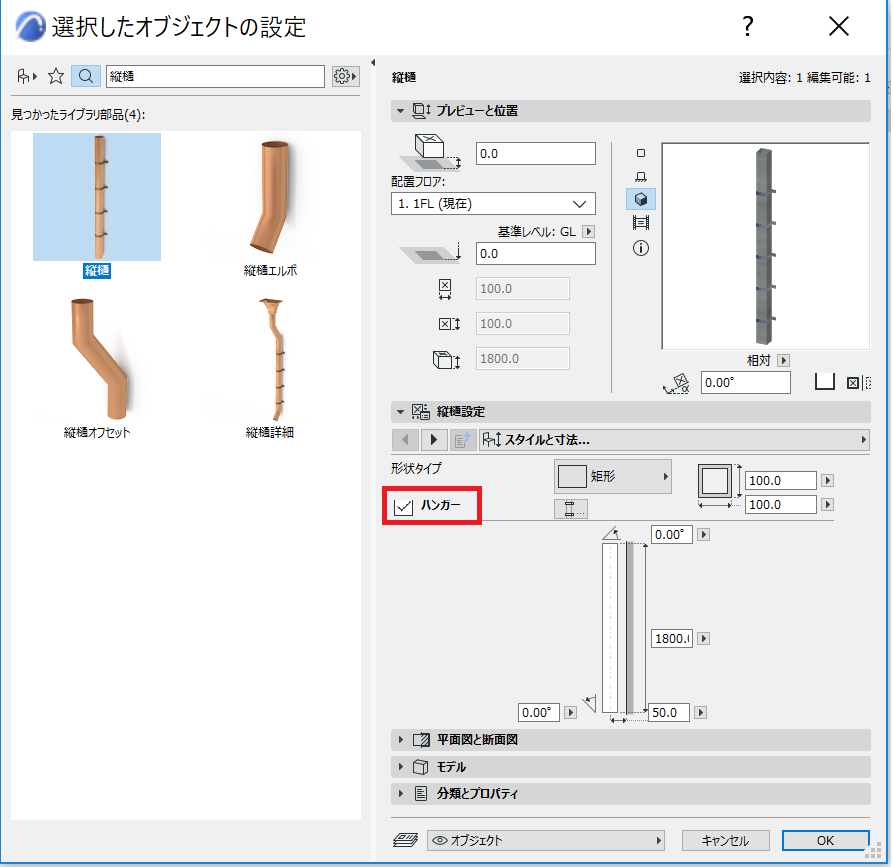
Task: Click the favorites star icon
Action: (x=56, y=76)
